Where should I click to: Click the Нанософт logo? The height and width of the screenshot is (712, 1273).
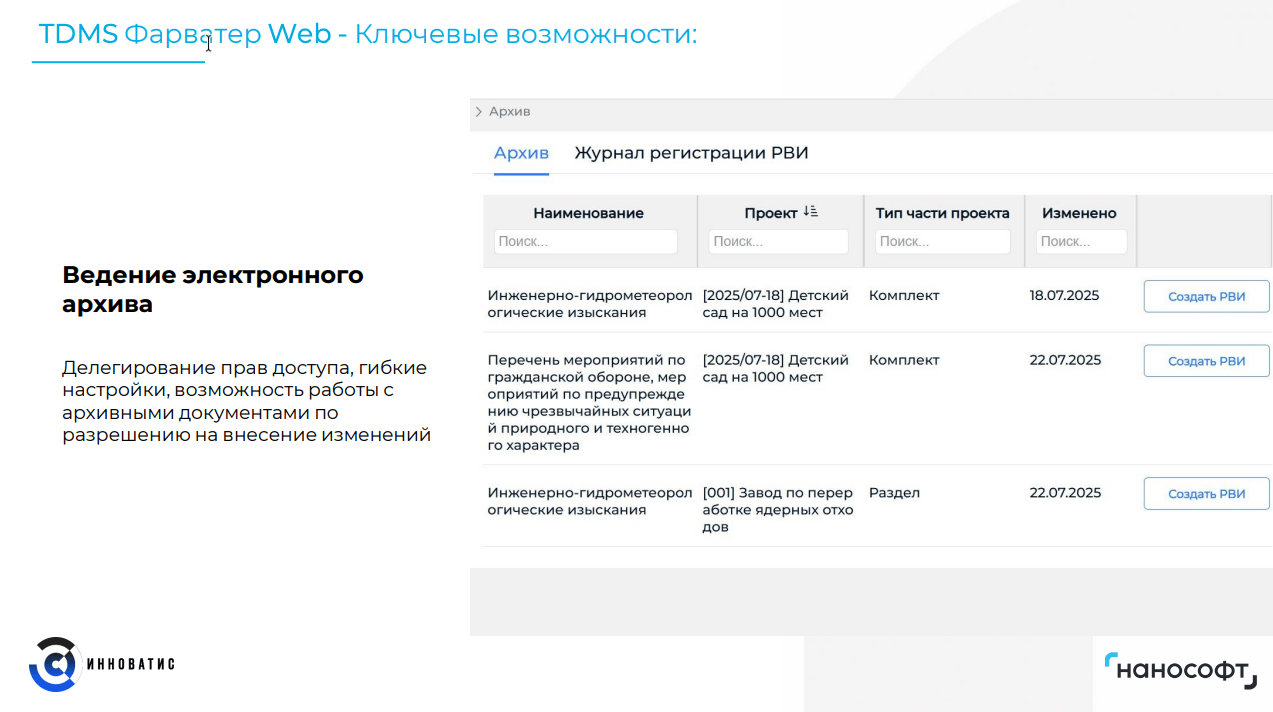[1181, 670]
